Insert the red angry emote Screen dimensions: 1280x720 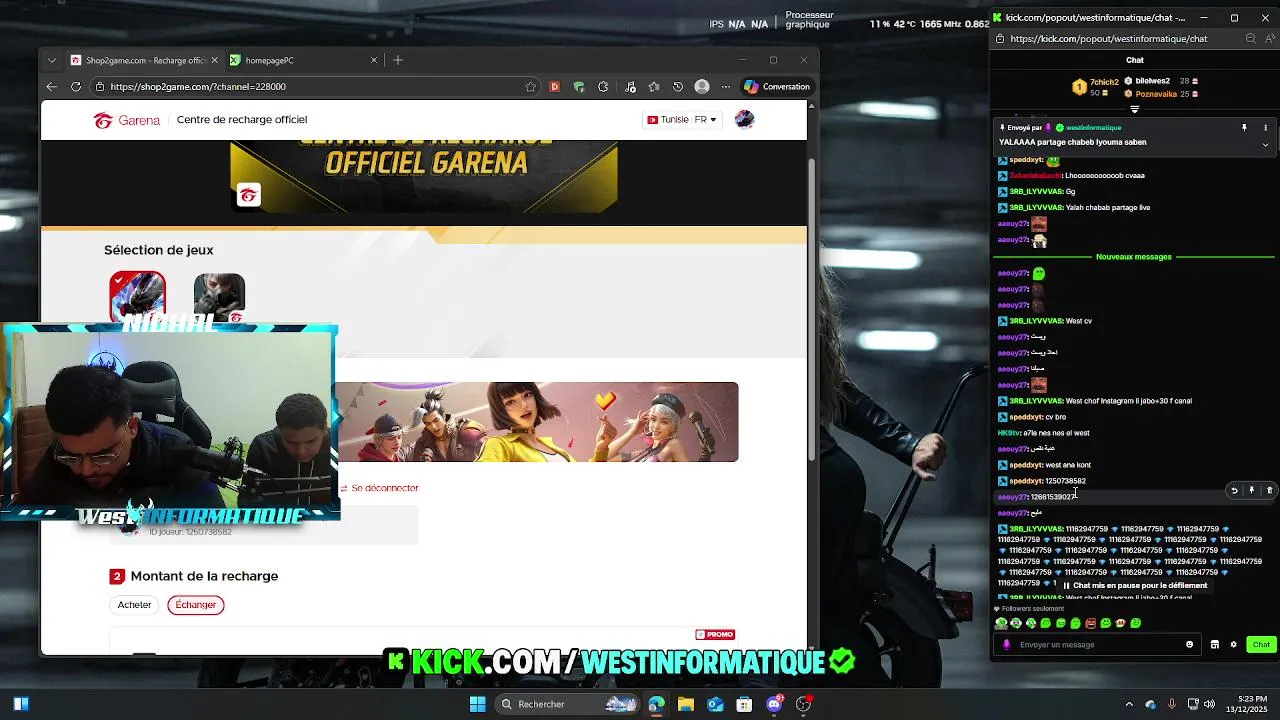coord(1090,623)
